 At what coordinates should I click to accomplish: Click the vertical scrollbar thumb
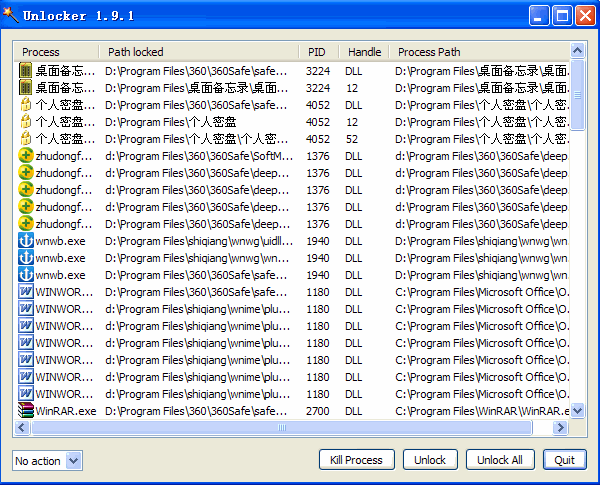pyautogui.click(x=577, y=95)
